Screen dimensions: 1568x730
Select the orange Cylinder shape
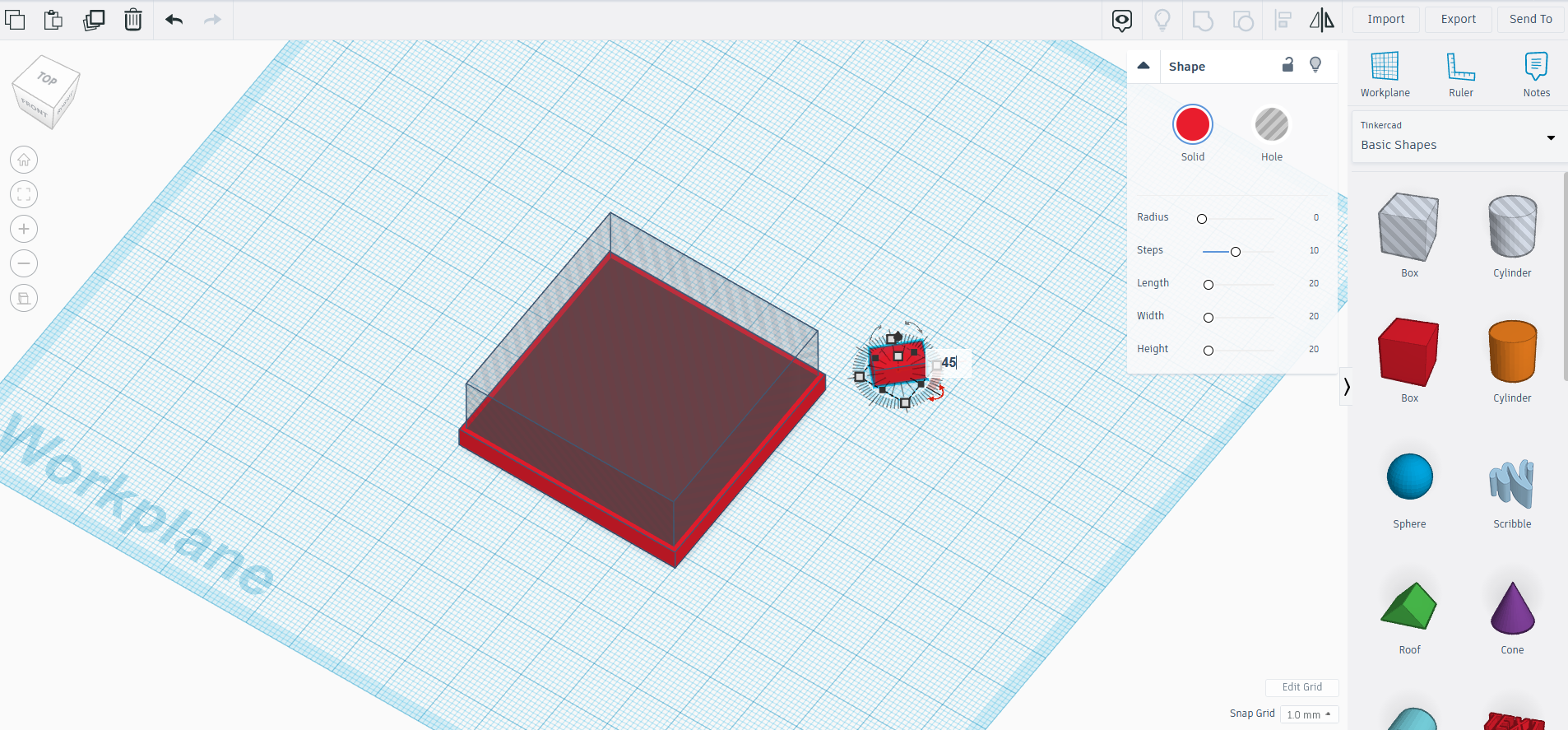tap(1512, 352)
